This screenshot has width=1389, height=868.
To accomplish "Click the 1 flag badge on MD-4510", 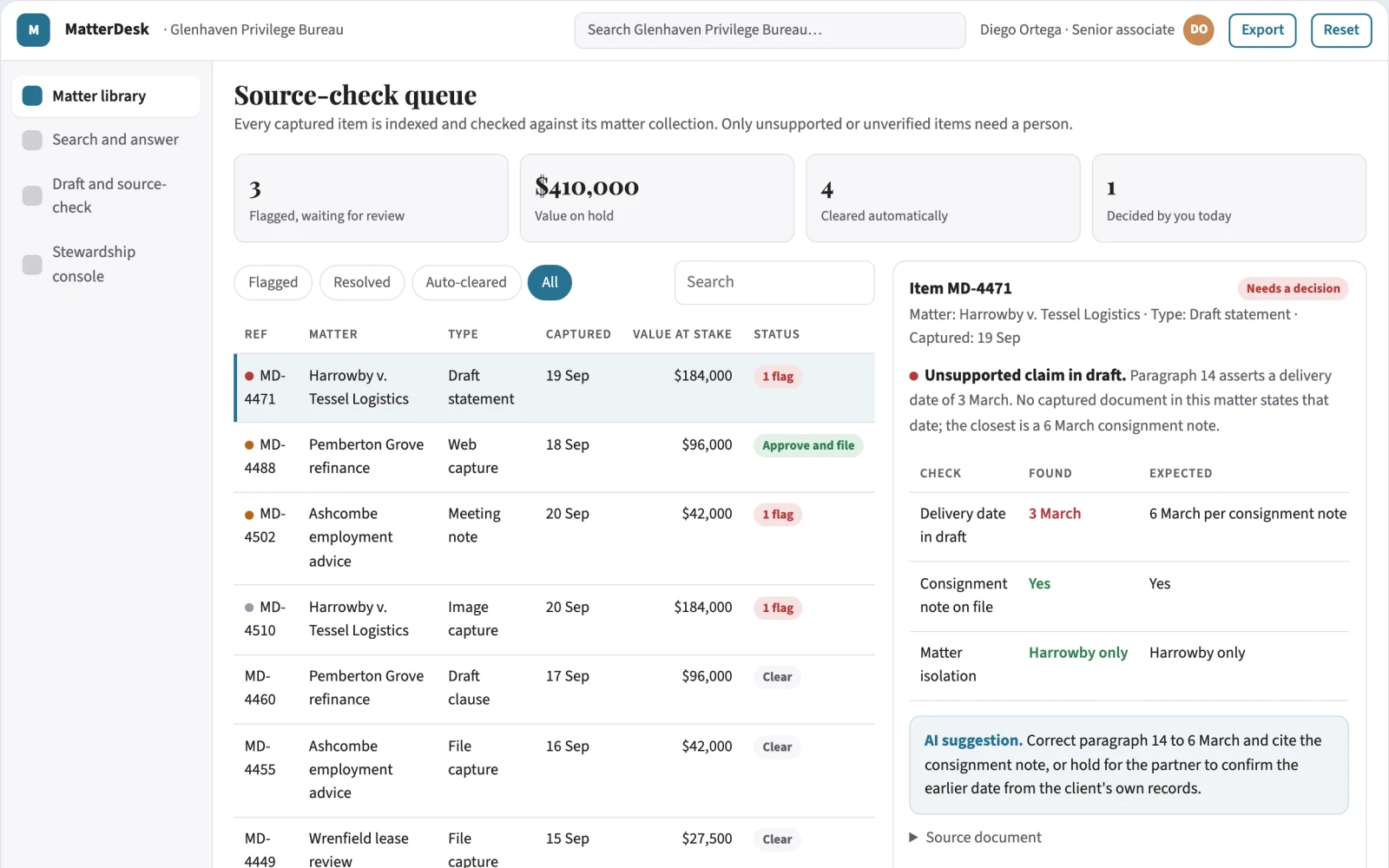I will tap(778, 608).
